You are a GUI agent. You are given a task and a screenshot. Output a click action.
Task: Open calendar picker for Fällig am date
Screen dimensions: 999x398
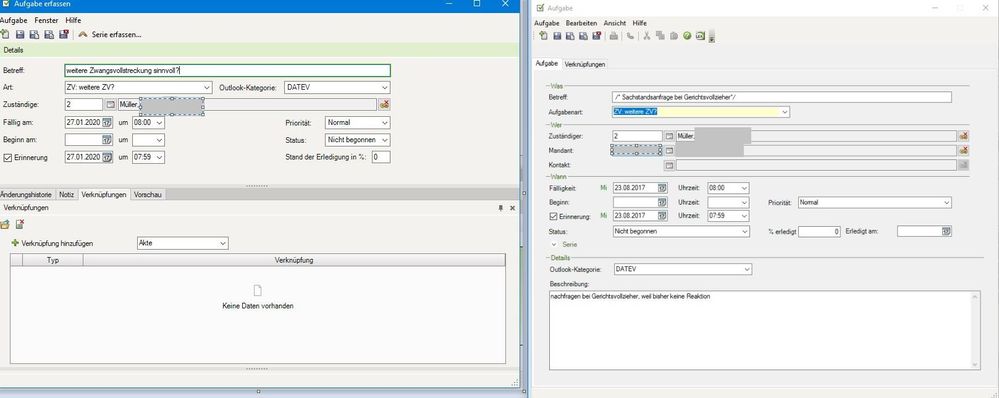(x=107, y=122)
